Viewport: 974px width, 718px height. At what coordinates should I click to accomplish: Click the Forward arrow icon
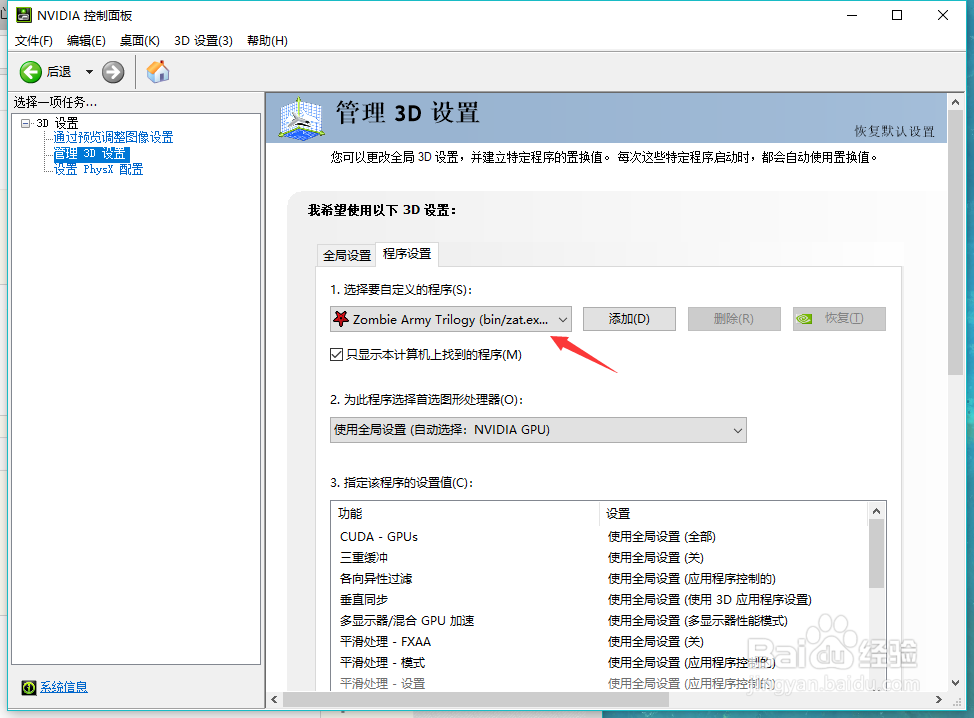[113, 72]
